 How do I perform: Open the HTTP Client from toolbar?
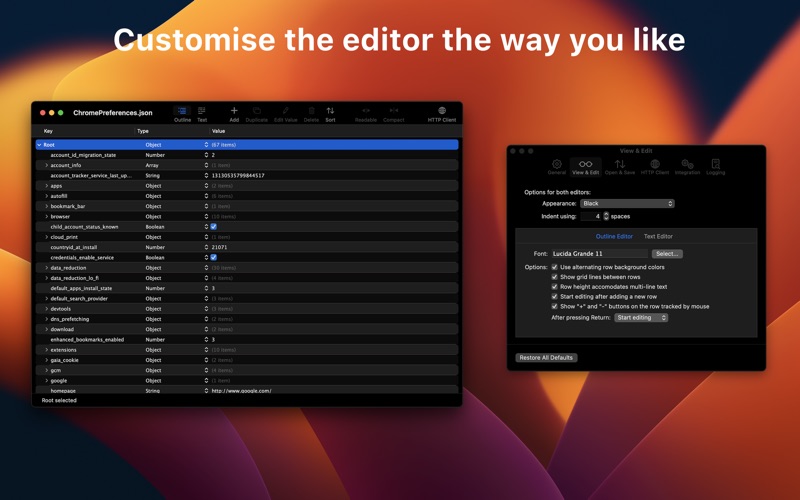tap(442, 114)
